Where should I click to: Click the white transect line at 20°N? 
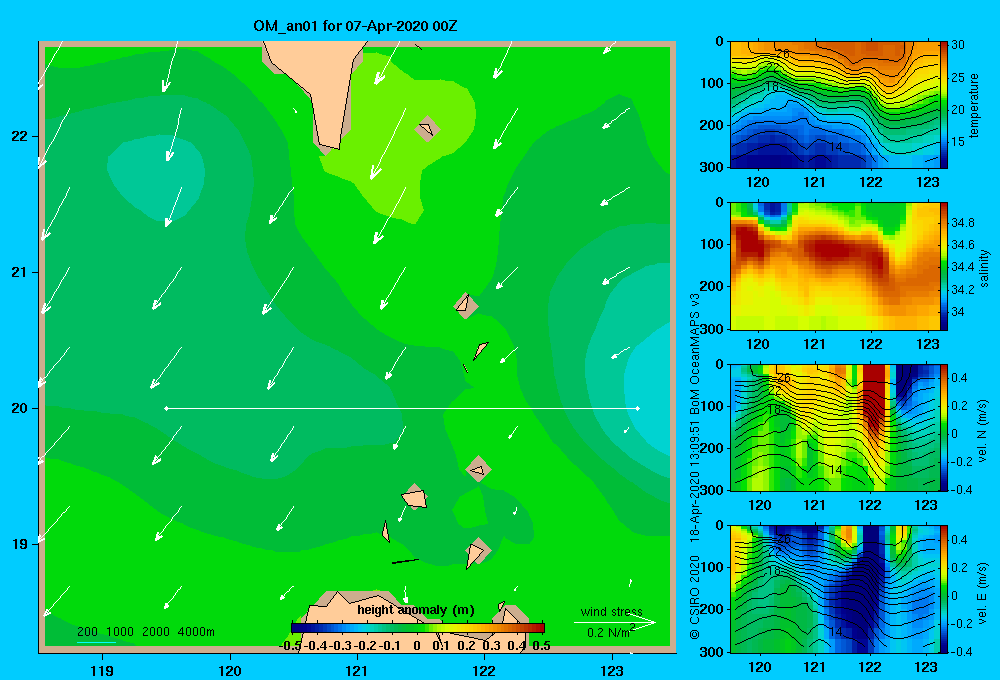coord(402,408)
